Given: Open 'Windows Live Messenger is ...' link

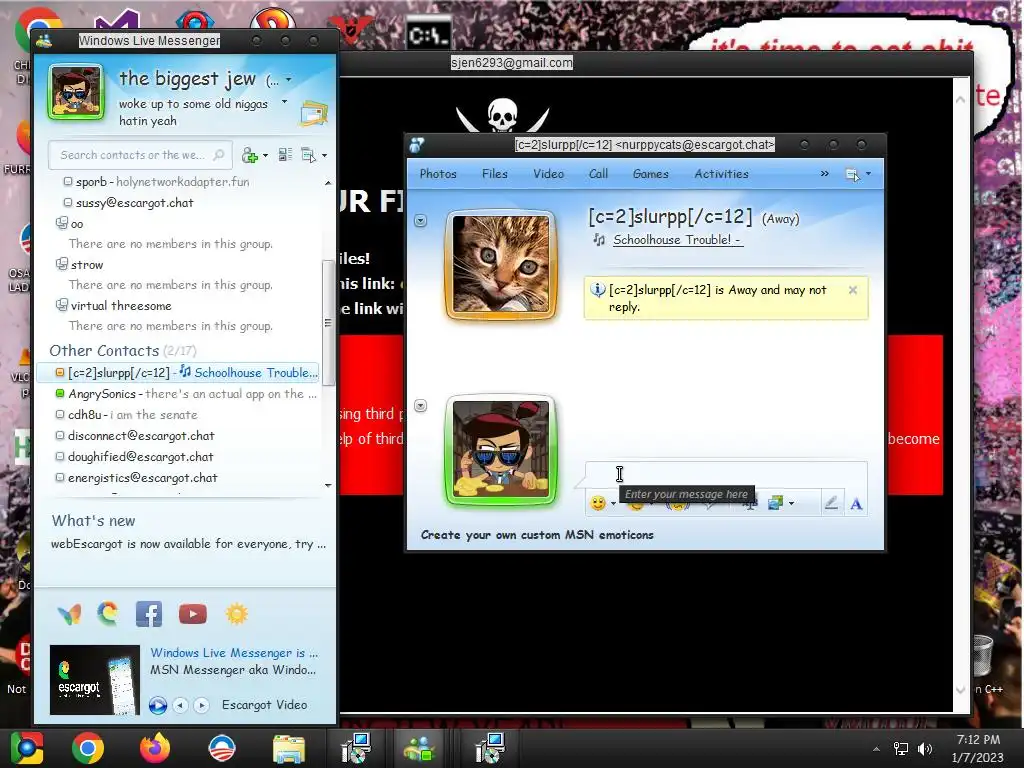Looking at the screenshot, I should point(234,652).
